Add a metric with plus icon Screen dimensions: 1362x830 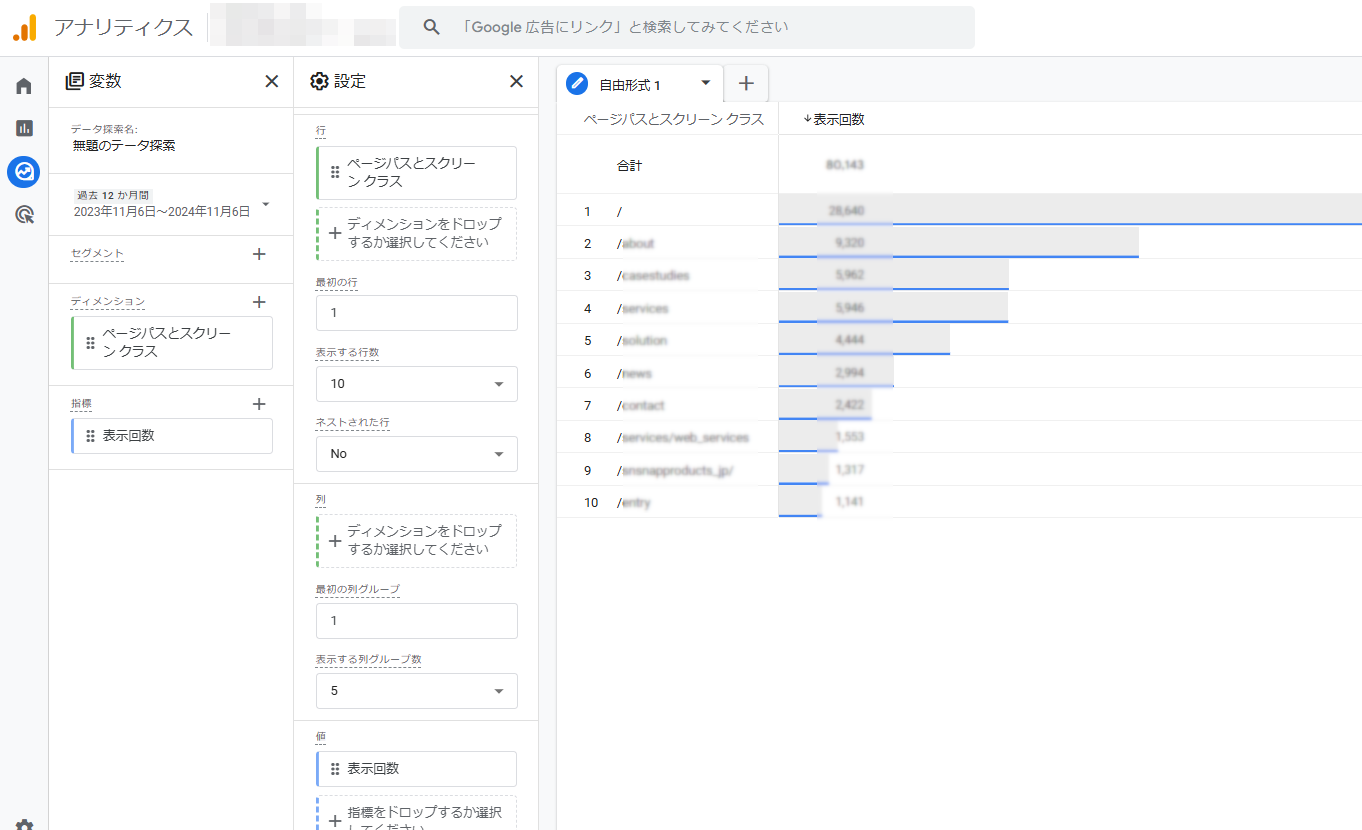point(259,404)
